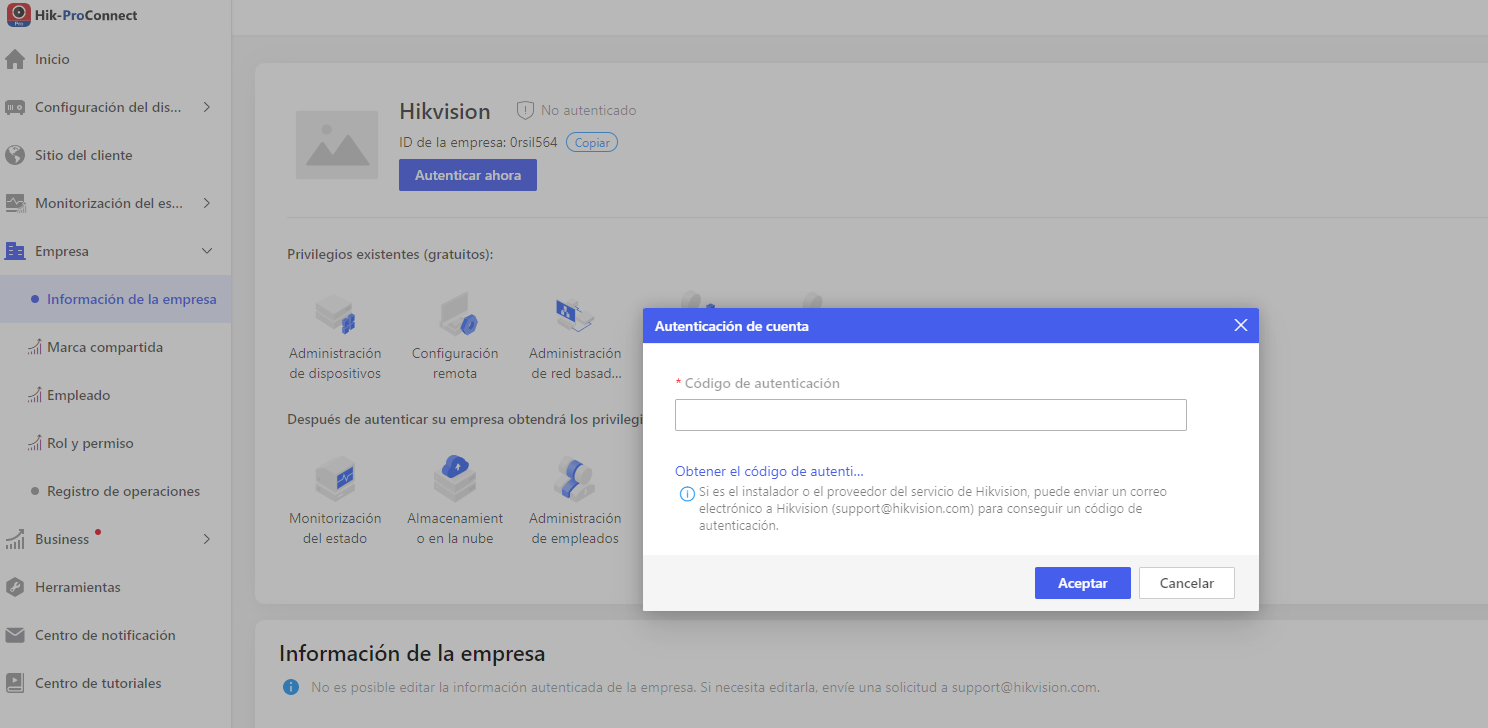Click the Privilegios existentes (gratuitos) label
The height and width of the screenshot is (728, 1488).
click(390, 254)
